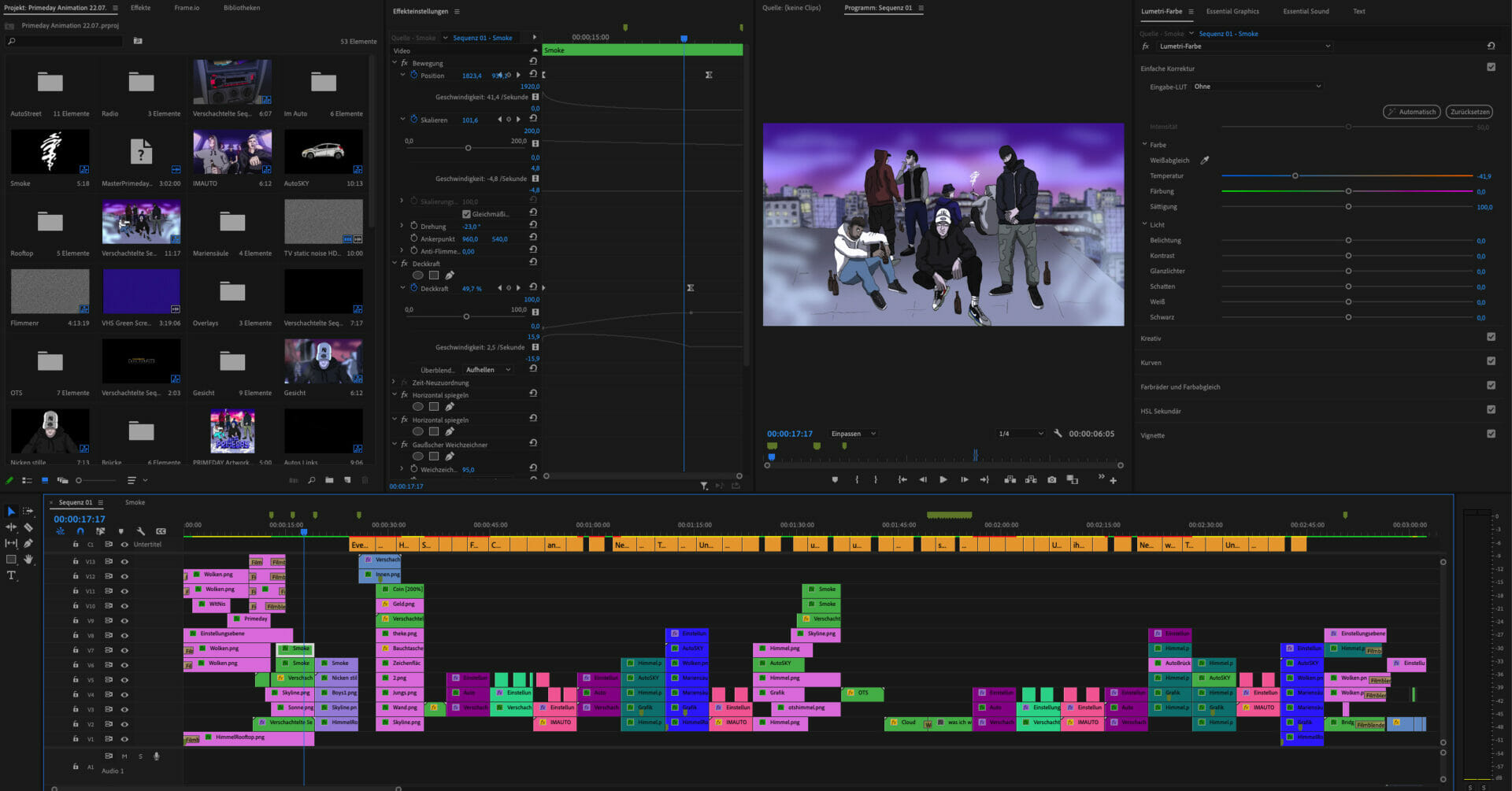
Task: Click the Automatisch button
Action: click(1412, 112)
